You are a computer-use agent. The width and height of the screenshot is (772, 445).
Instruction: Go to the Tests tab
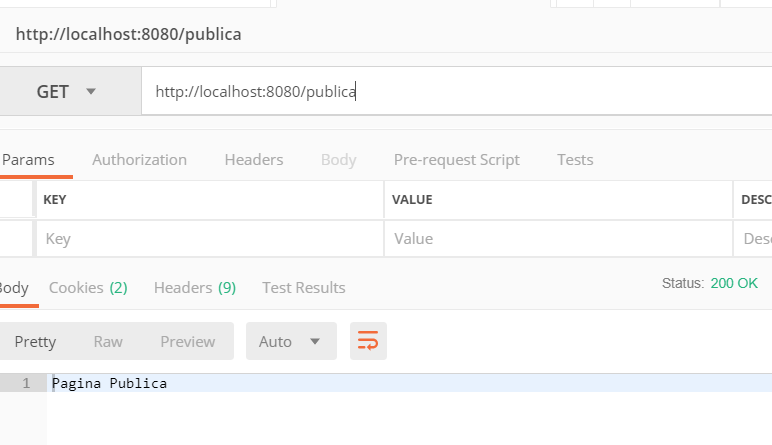575,159
